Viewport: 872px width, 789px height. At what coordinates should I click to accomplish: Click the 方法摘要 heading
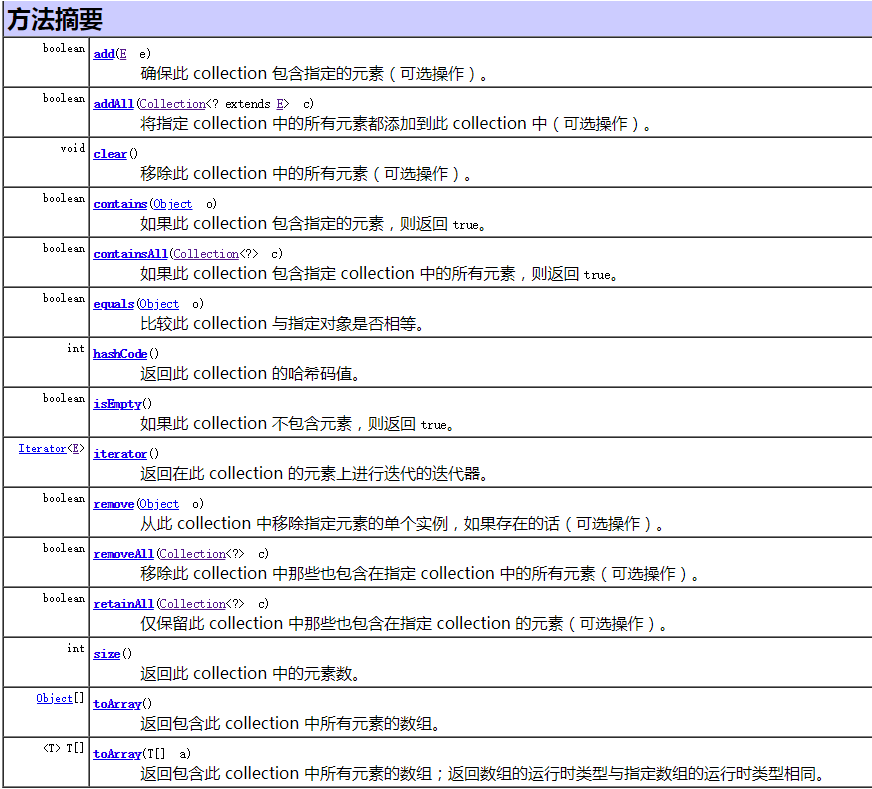54,19
